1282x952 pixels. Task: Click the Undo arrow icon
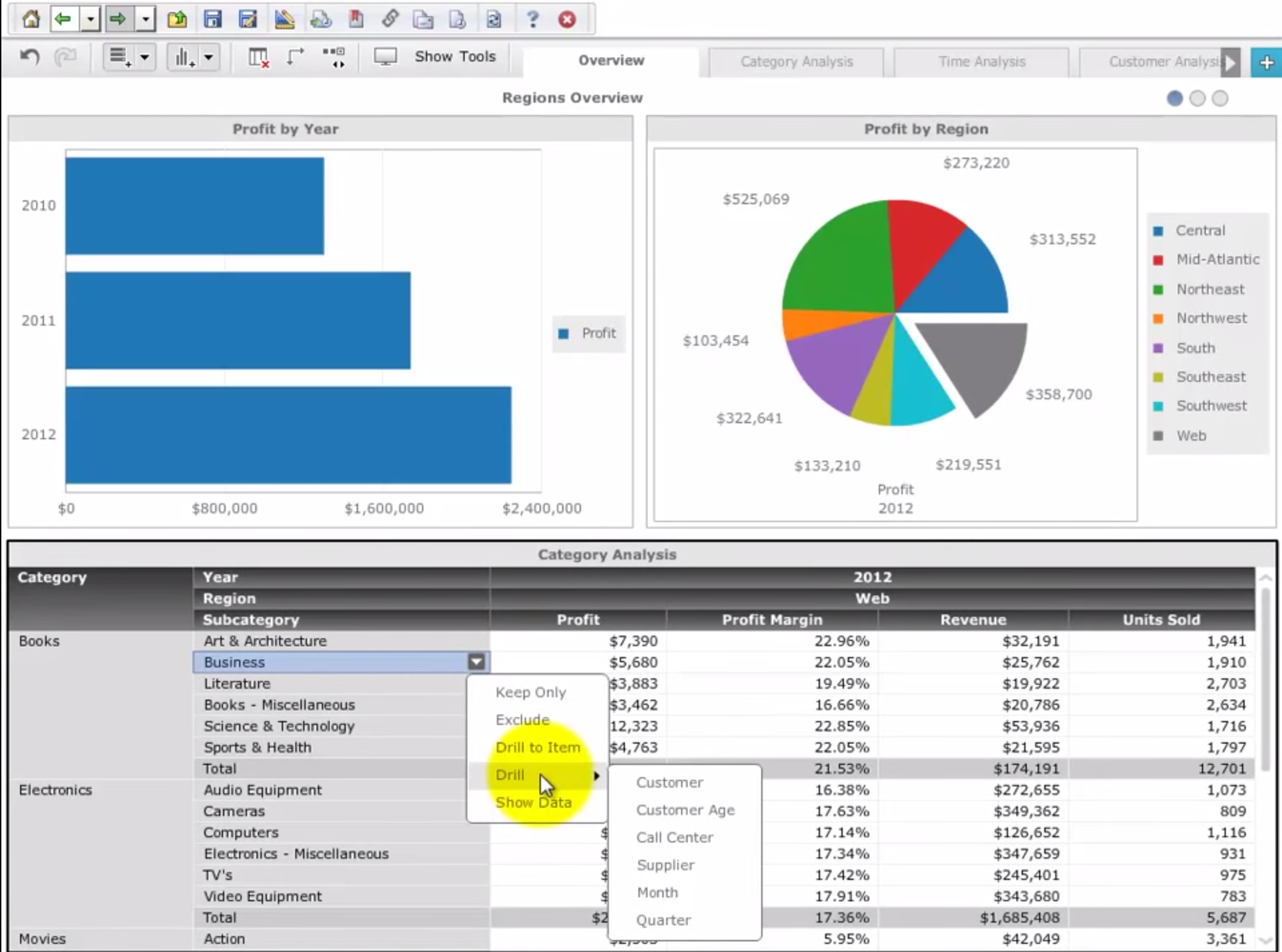click(x=29, y=57)
